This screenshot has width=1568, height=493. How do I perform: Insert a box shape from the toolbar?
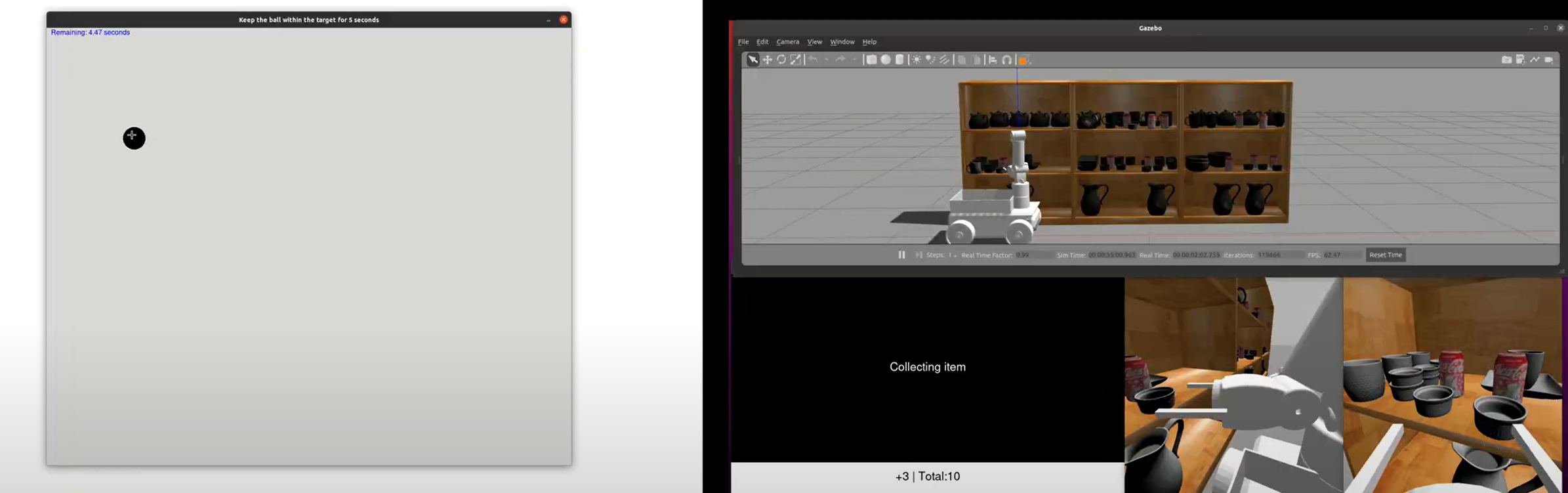(871, 60)
